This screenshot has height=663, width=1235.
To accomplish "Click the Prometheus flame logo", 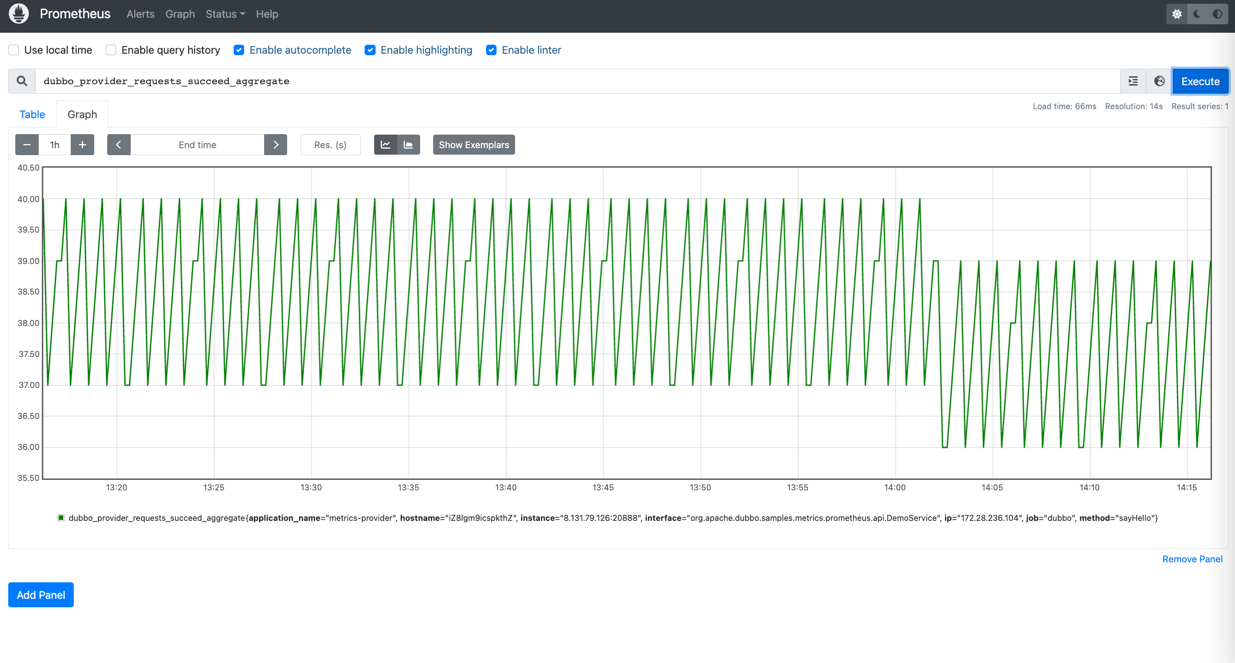I will (19, 14).
